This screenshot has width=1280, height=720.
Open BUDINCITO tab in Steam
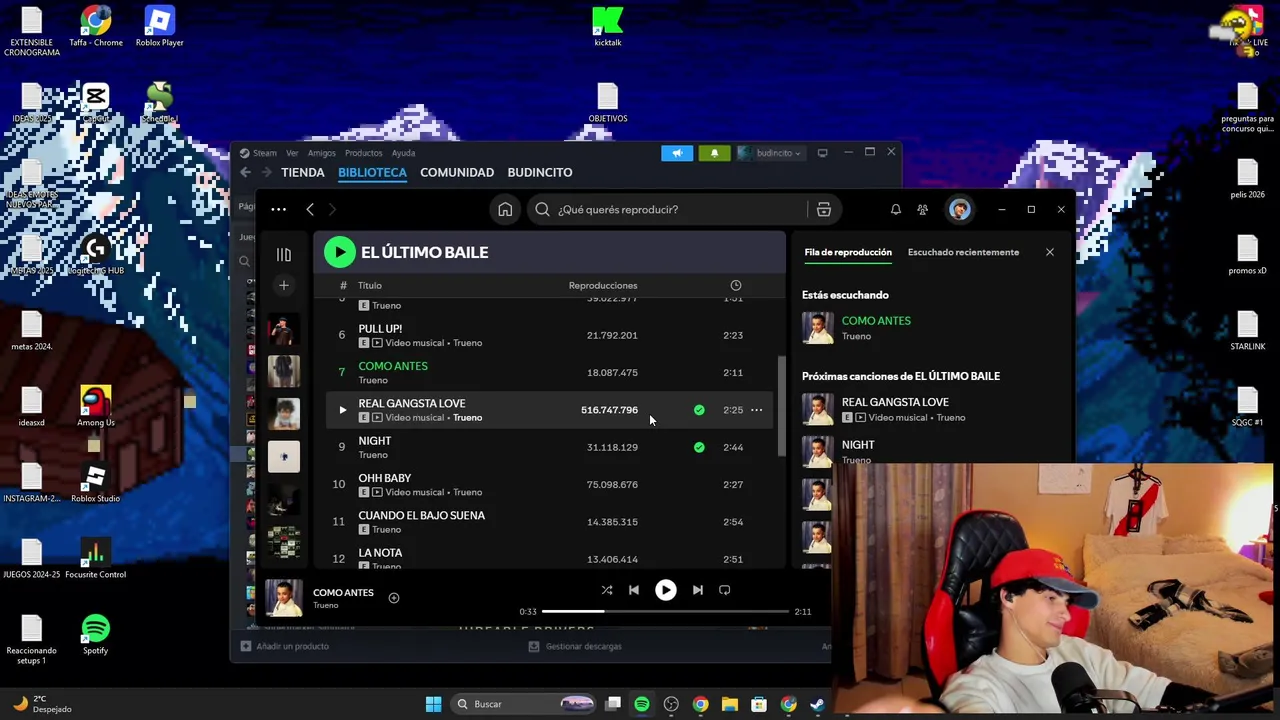pyautogui.click(x=540, y=172)
